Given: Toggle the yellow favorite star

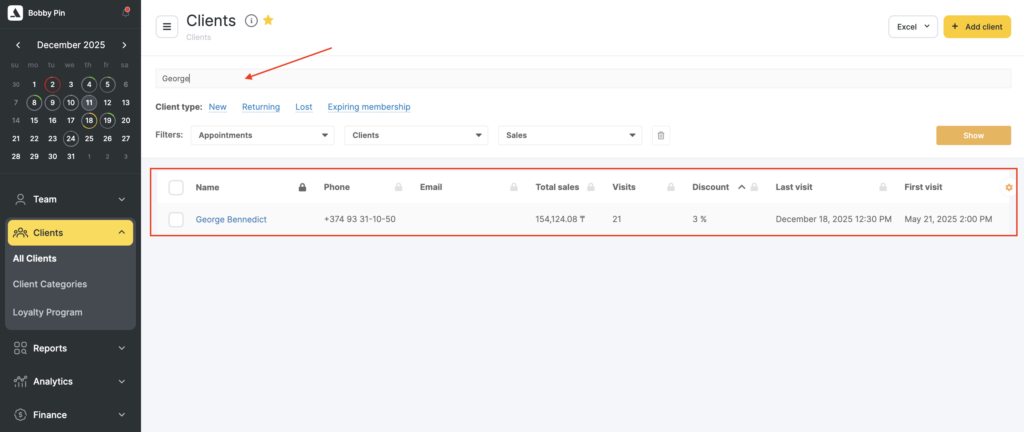Looking at the screenshot, I should pyautogui.click(x=268, y=21).
